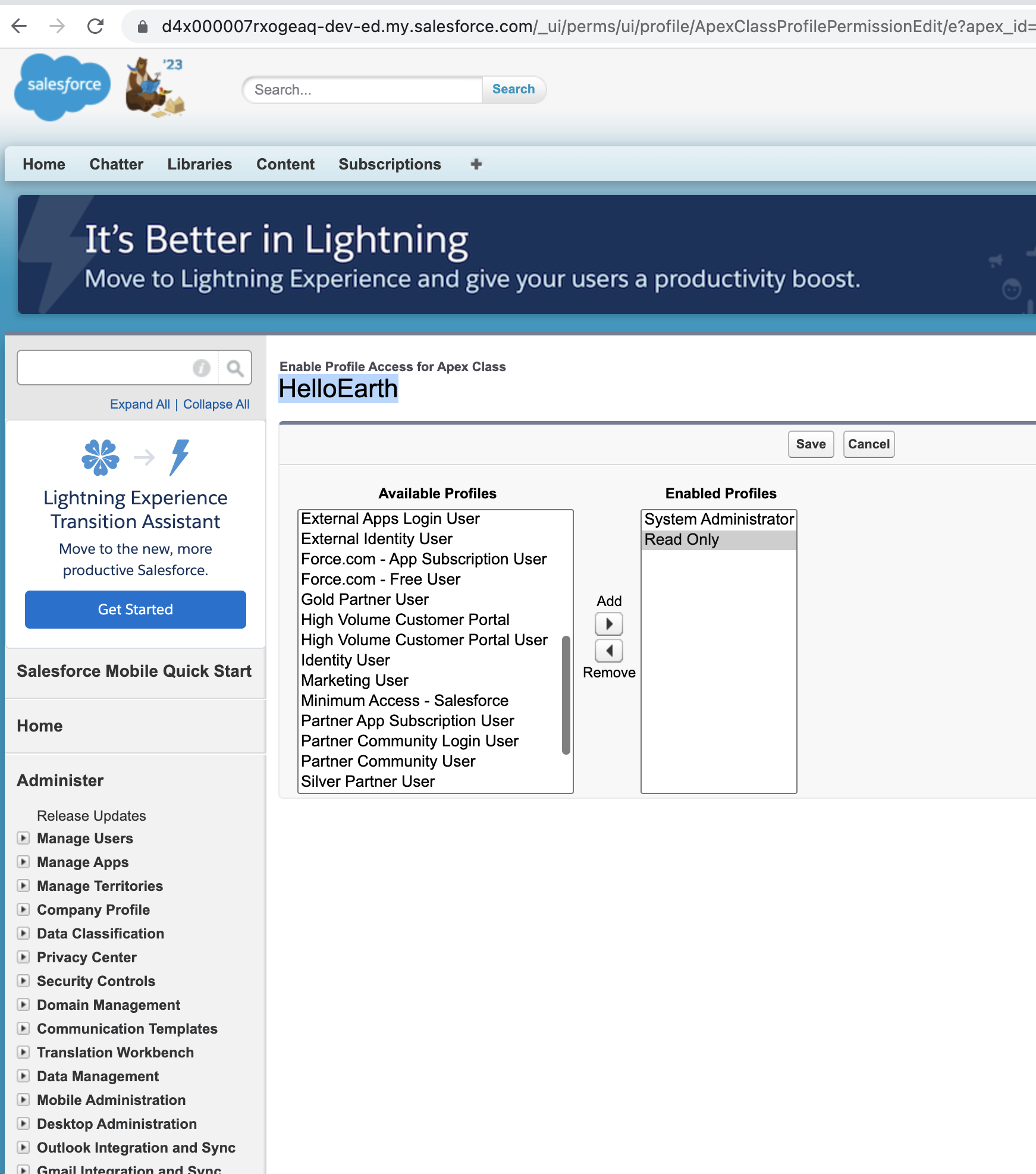The image size is (1036, 1174).
Task: Click the sidebar magnifier search icon
Action: click(x=236, y=368)
